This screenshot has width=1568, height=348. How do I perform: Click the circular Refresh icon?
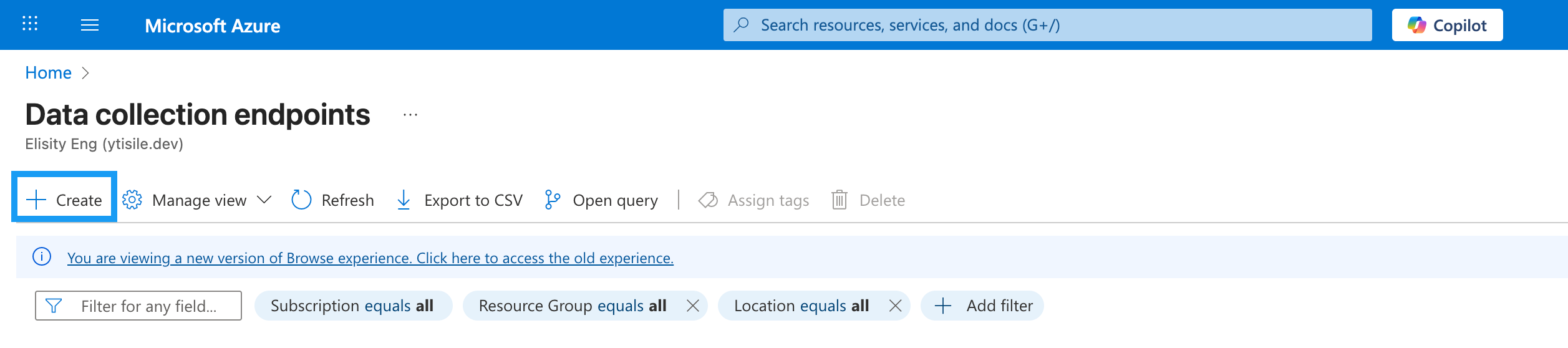pyautogui.click(x=301, y=200)
